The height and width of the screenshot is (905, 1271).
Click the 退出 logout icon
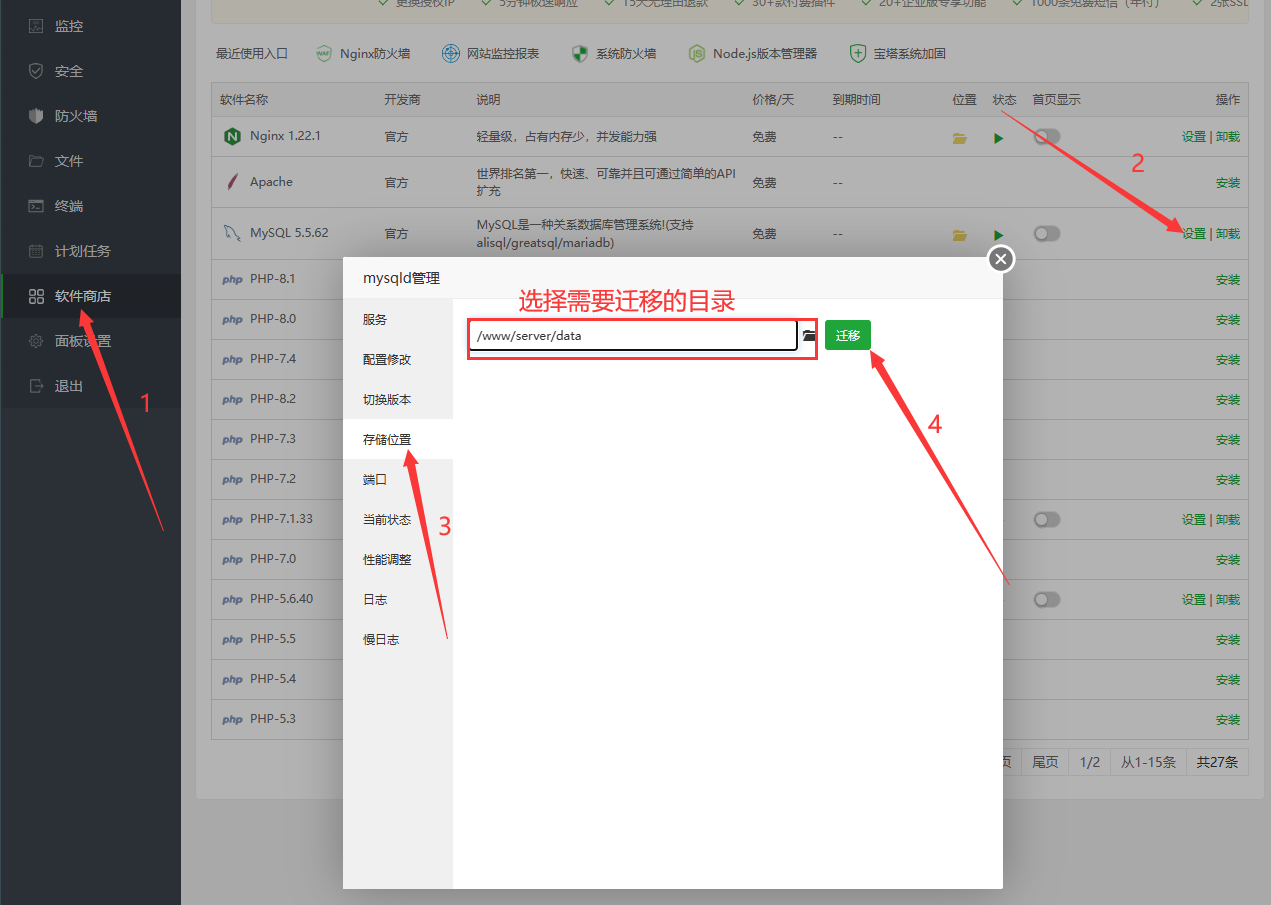pos(36,386)
